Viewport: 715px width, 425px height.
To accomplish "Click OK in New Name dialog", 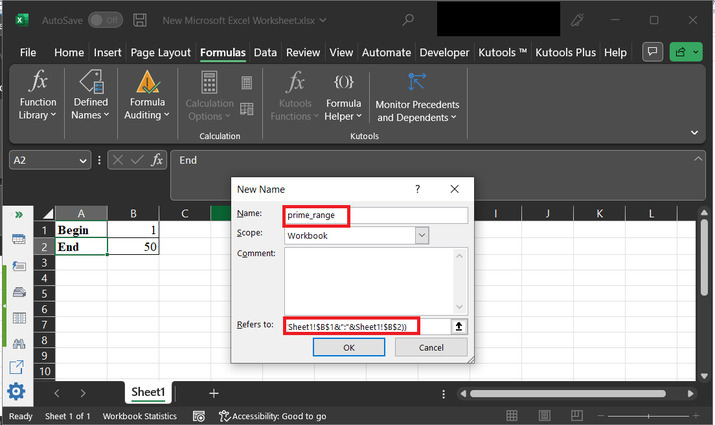I will click(349, 347).
